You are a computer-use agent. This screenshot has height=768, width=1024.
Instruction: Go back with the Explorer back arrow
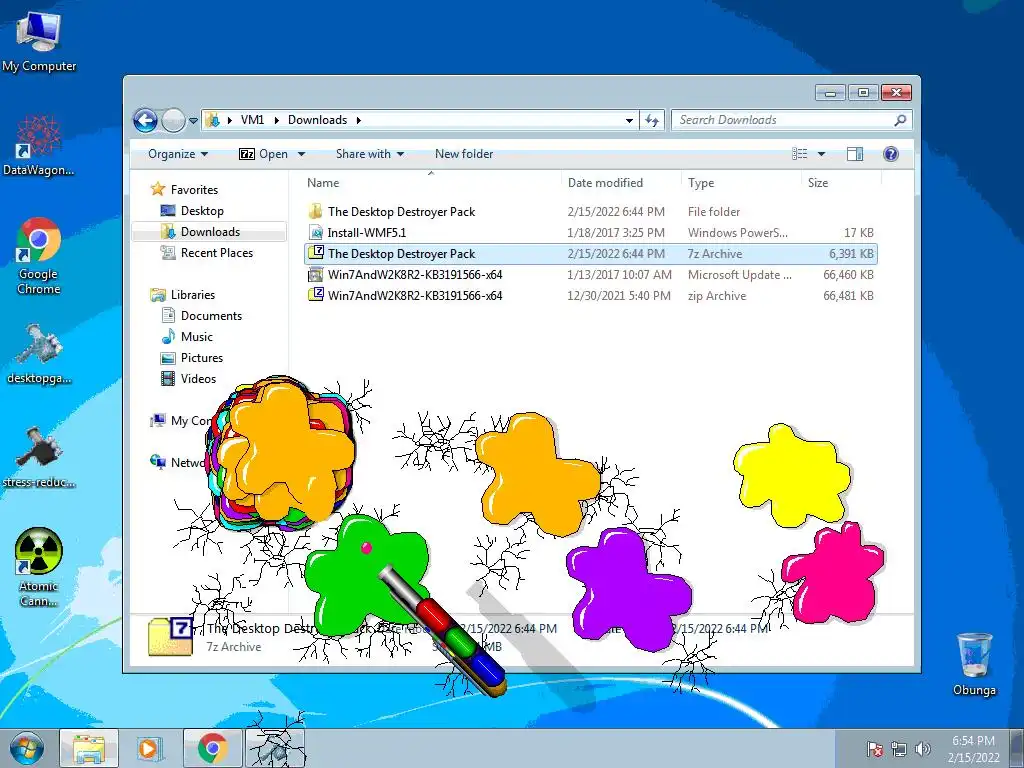pyautogui.click(x=145, y=120)
